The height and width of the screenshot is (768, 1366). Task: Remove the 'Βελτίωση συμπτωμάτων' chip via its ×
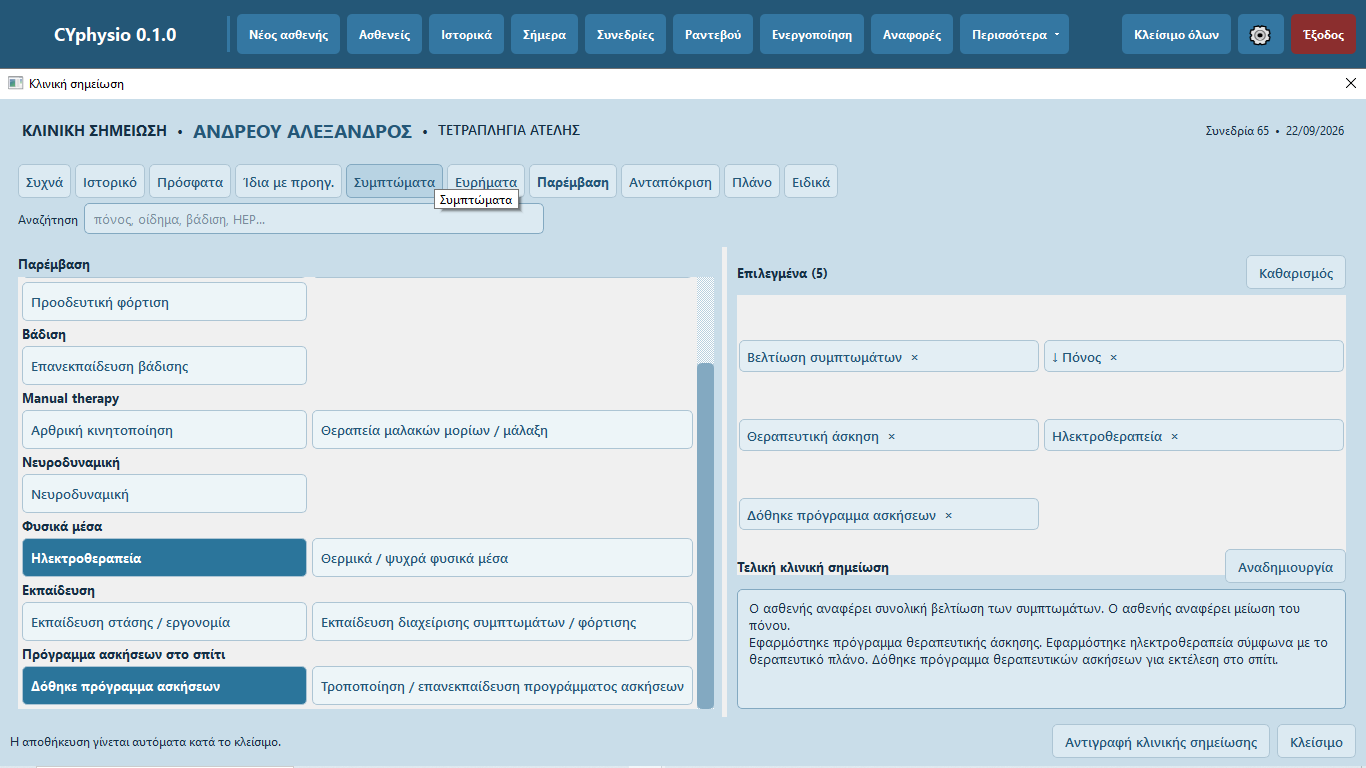(914, 357)
